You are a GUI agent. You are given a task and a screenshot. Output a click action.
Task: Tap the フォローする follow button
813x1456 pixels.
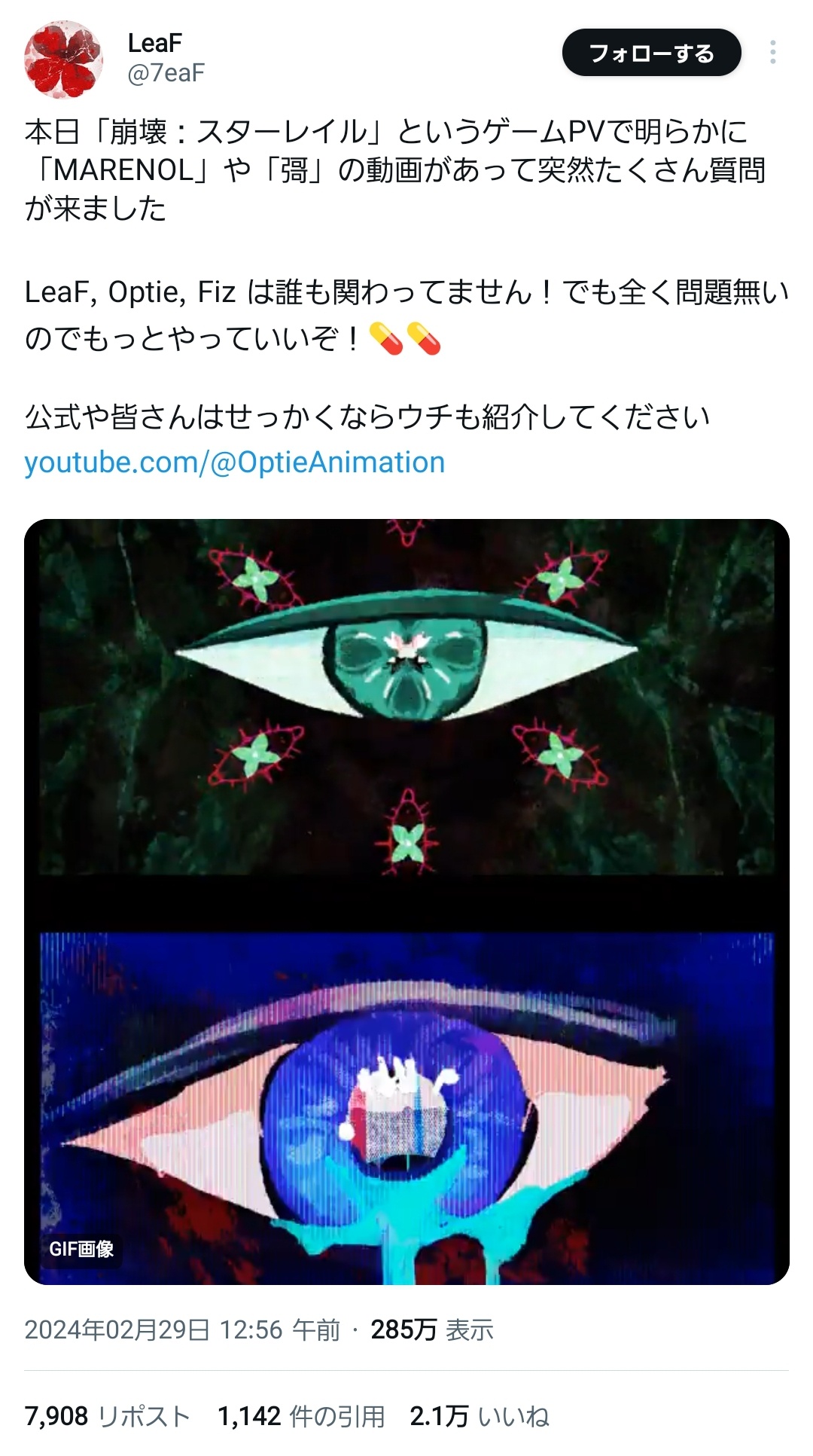pyautogui.click(x=651, y=53)
